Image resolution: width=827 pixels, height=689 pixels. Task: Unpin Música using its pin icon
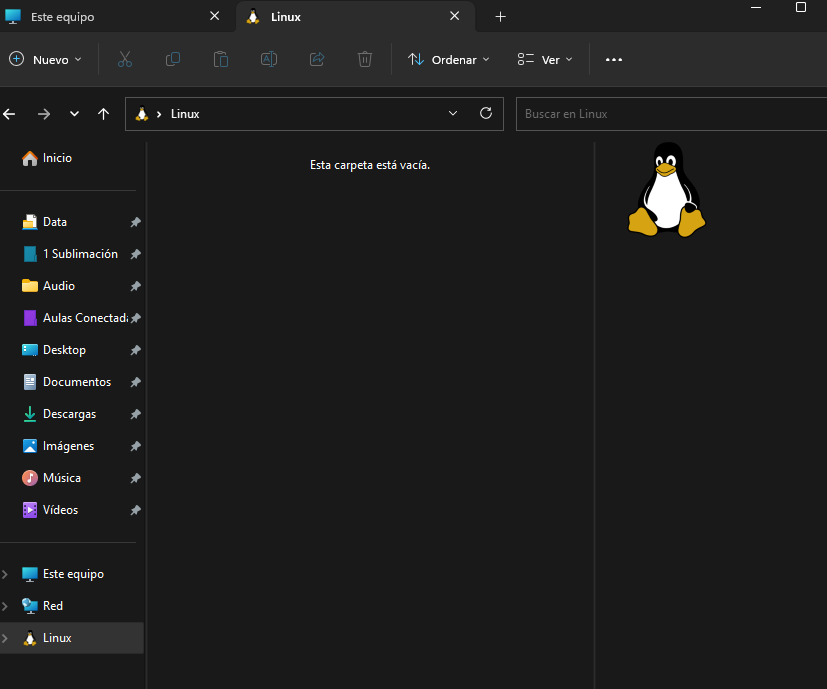[136, 478]
